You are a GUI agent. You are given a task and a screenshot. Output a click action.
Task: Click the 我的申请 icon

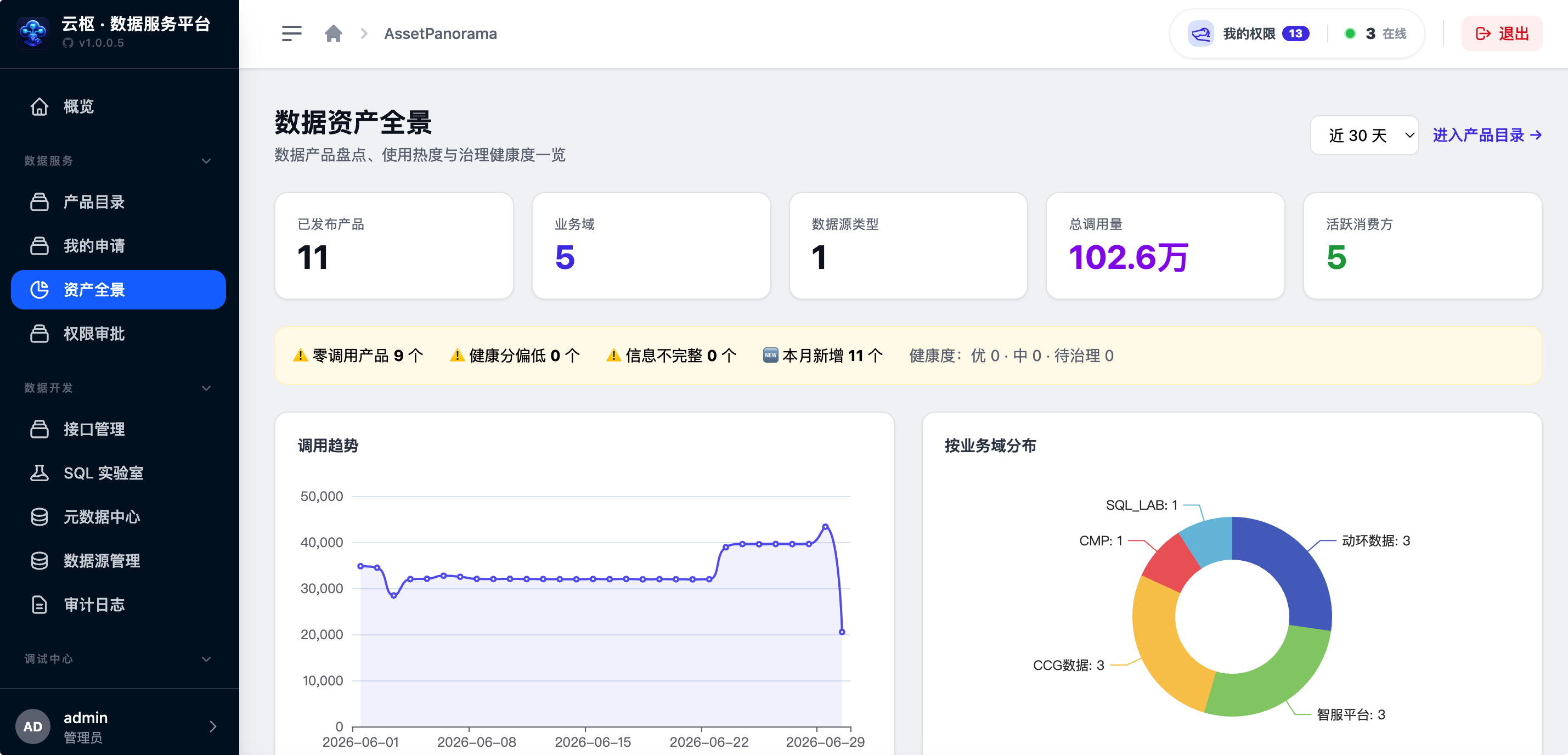pos(40,245)
